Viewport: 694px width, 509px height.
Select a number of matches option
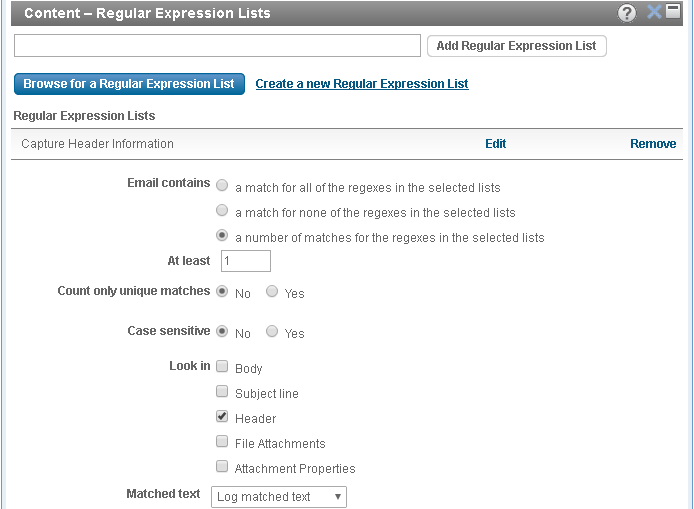tap(222, 236)
